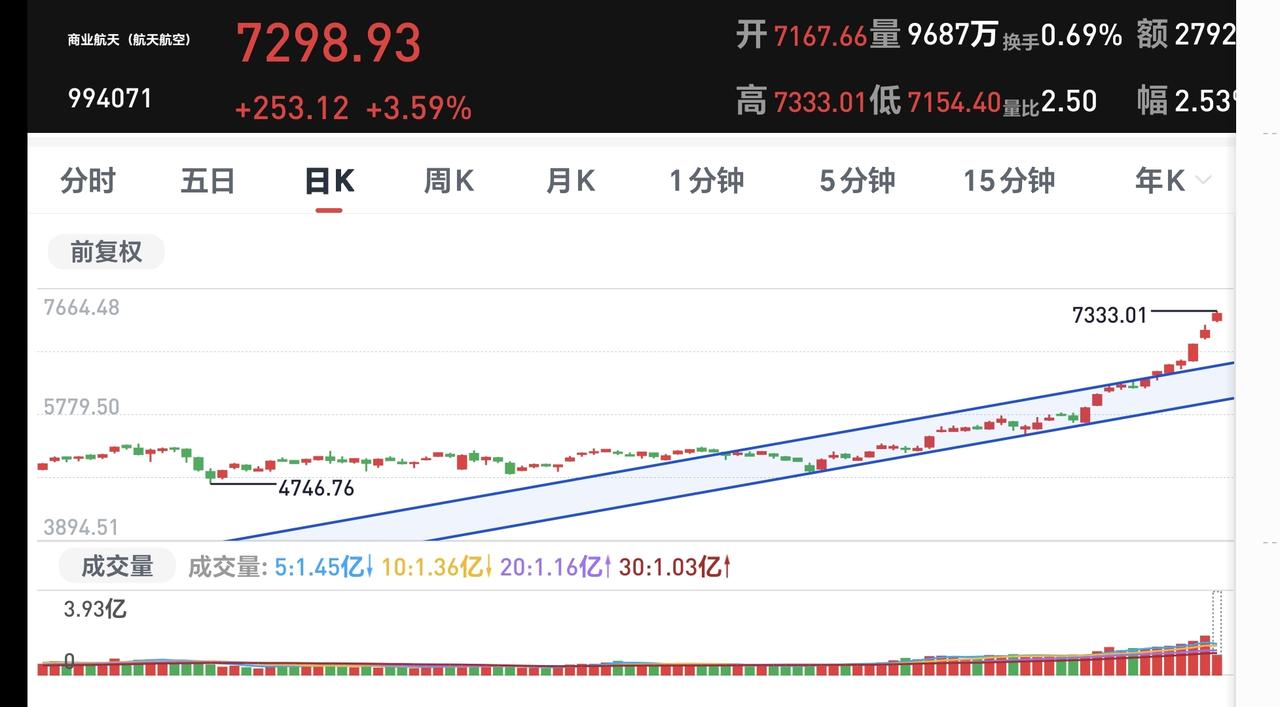The height and width of the screenshot is (707, 1280).
Task: Click the 4746.76 low label on chart
Action: (x=316, y=489)
